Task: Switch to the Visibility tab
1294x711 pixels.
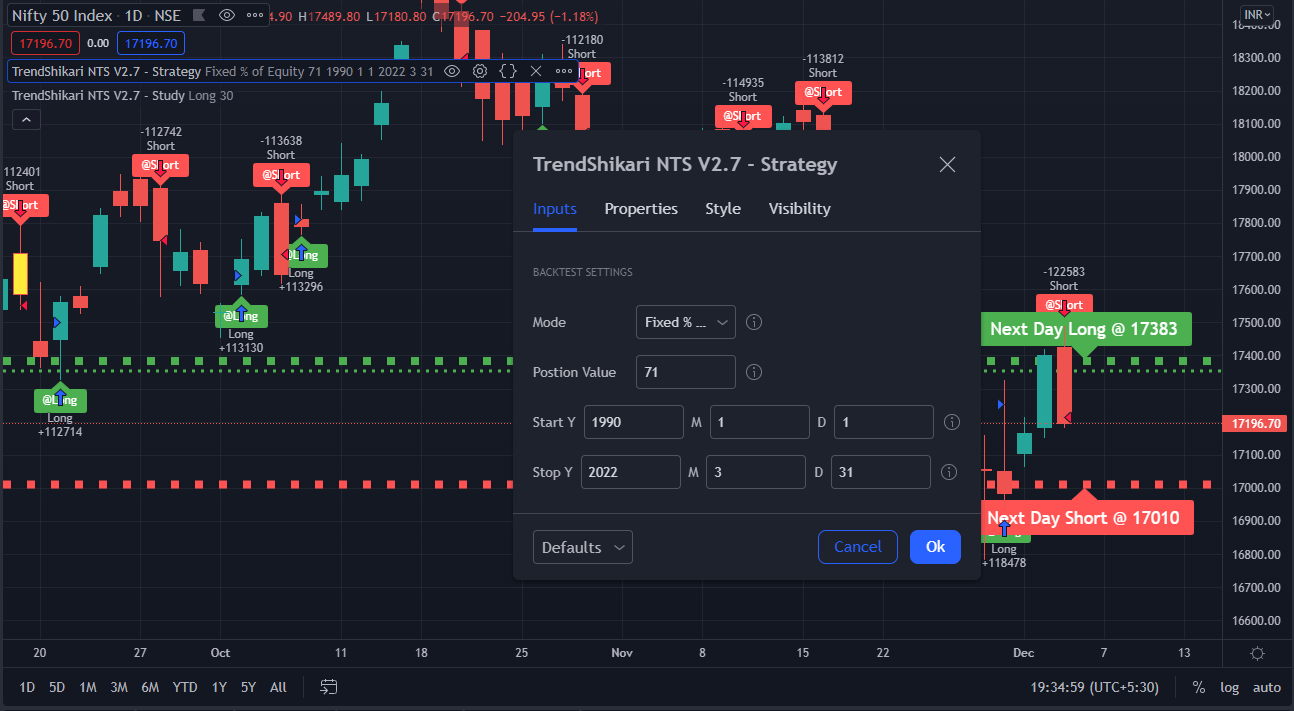Action: pos(799,209)
